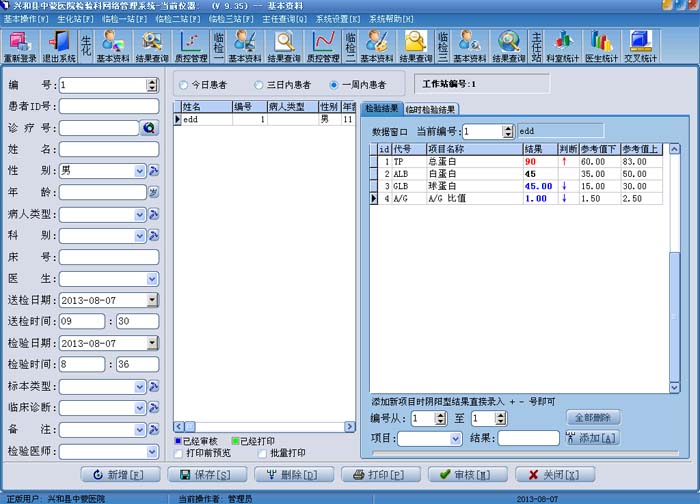700x504 pixels.
Task: Click the 患者ID号 input field
Action: [x=109, y=106]
